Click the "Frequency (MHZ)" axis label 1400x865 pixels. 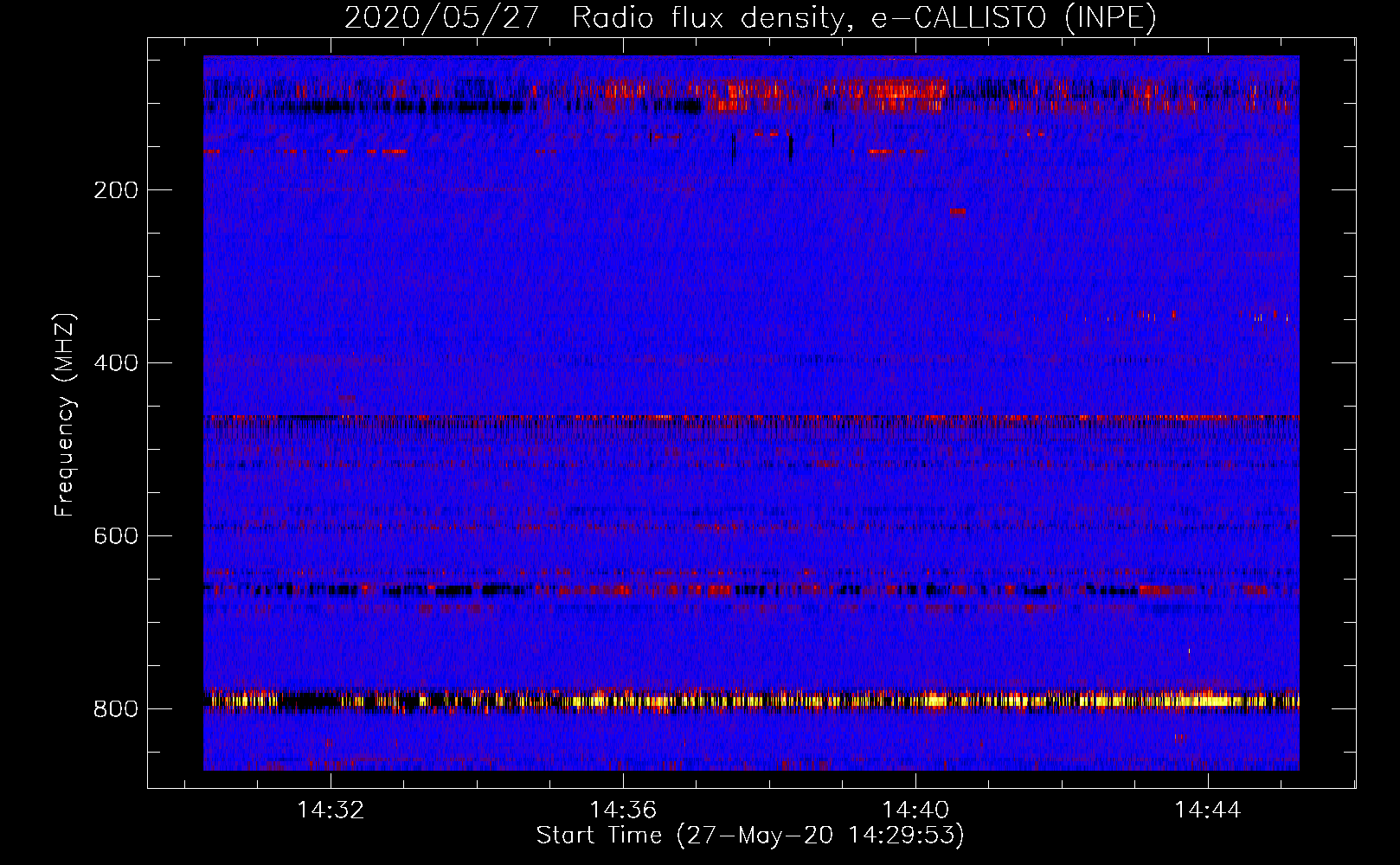coord(65,415)
